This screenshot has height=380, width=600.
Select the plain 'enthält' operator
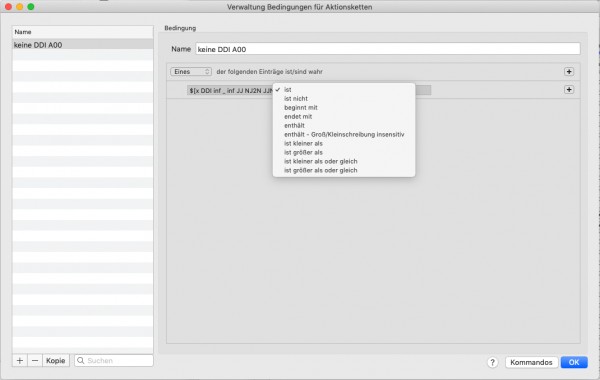coord(344,126)
